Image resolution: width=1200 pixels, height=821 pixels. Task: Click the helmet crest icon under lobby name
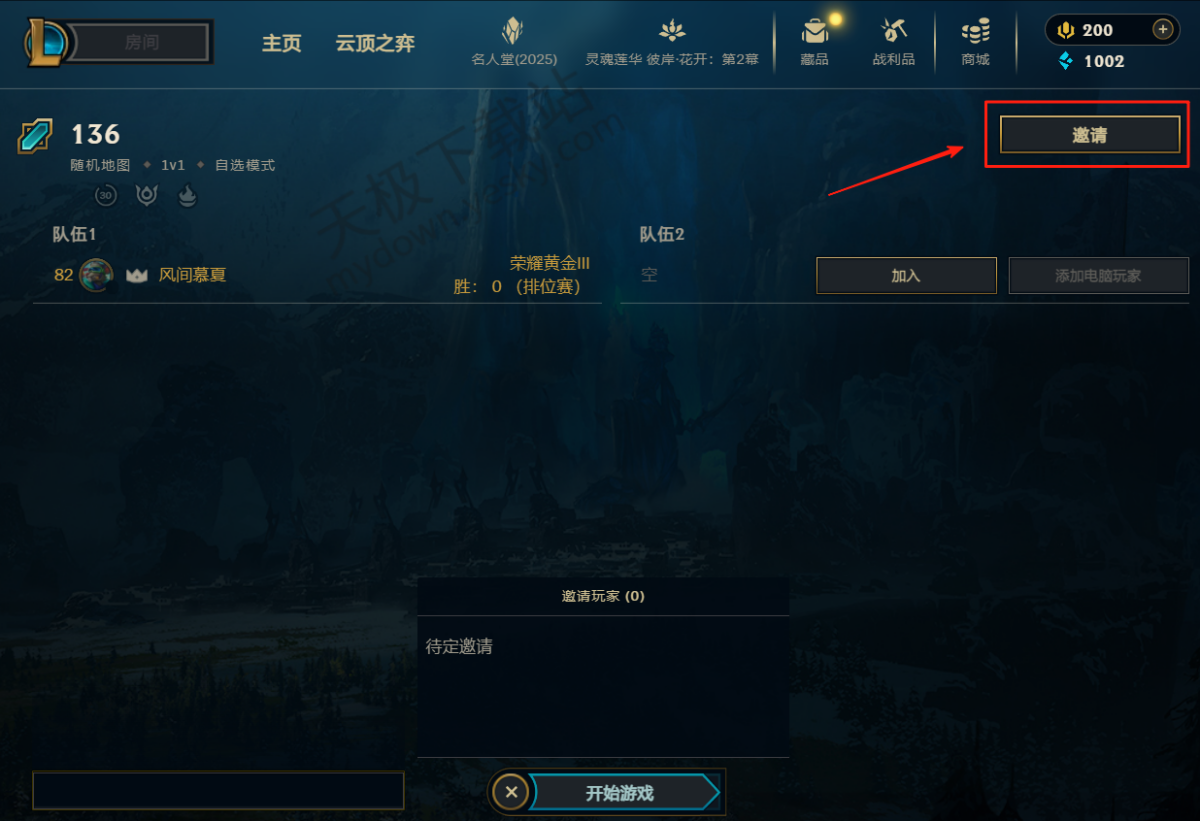(147, 195)
